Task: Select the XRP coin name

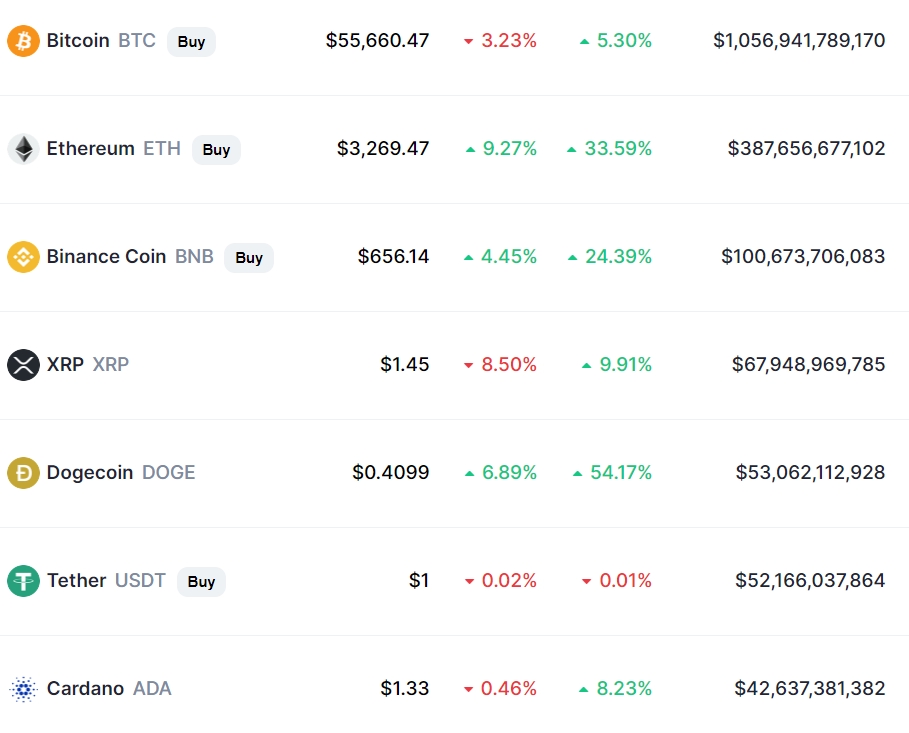Action: coord(65,365)
